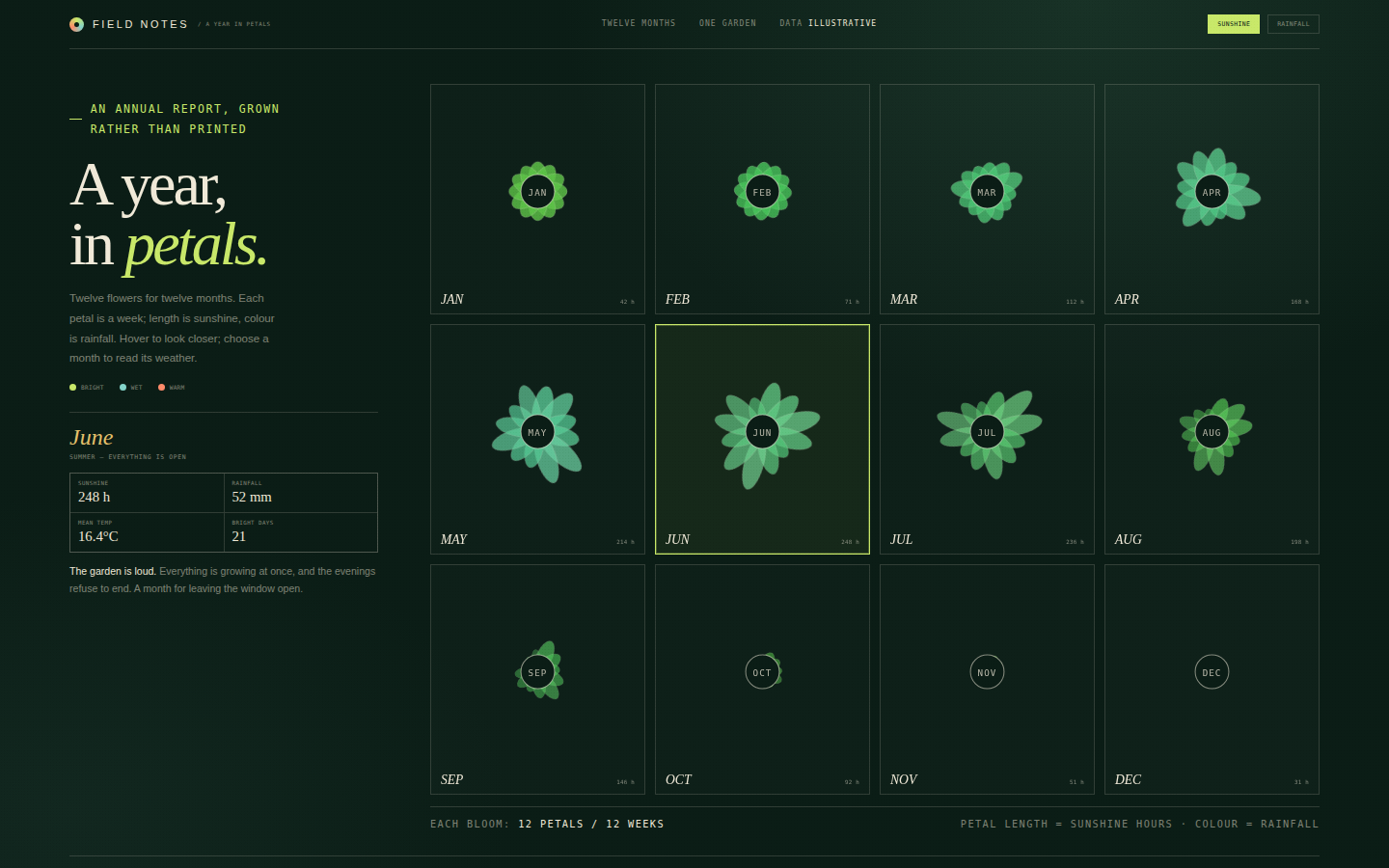Click 'A YEAR IN PETALS' header tagline
The image size is (1389, 868).
click(x=237, y=24)
